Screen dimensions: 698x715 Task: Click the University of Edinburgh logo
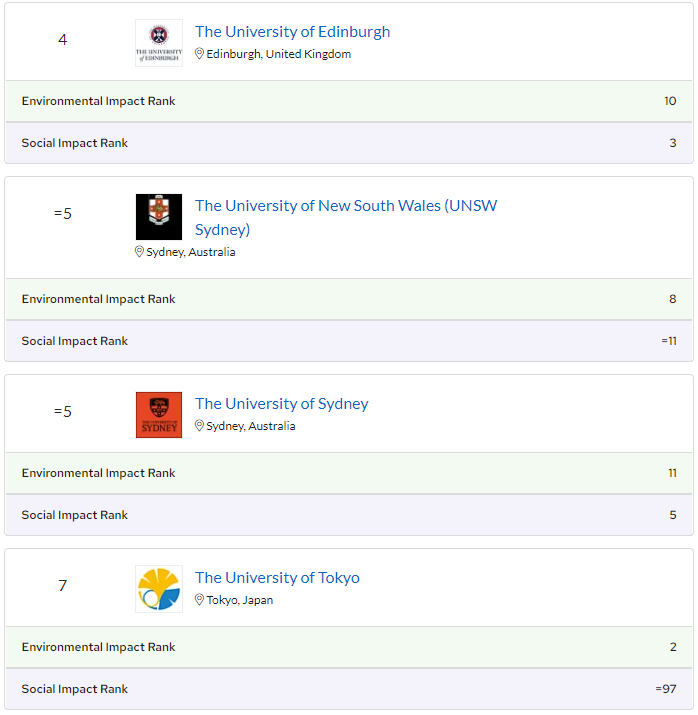(159, 43)
